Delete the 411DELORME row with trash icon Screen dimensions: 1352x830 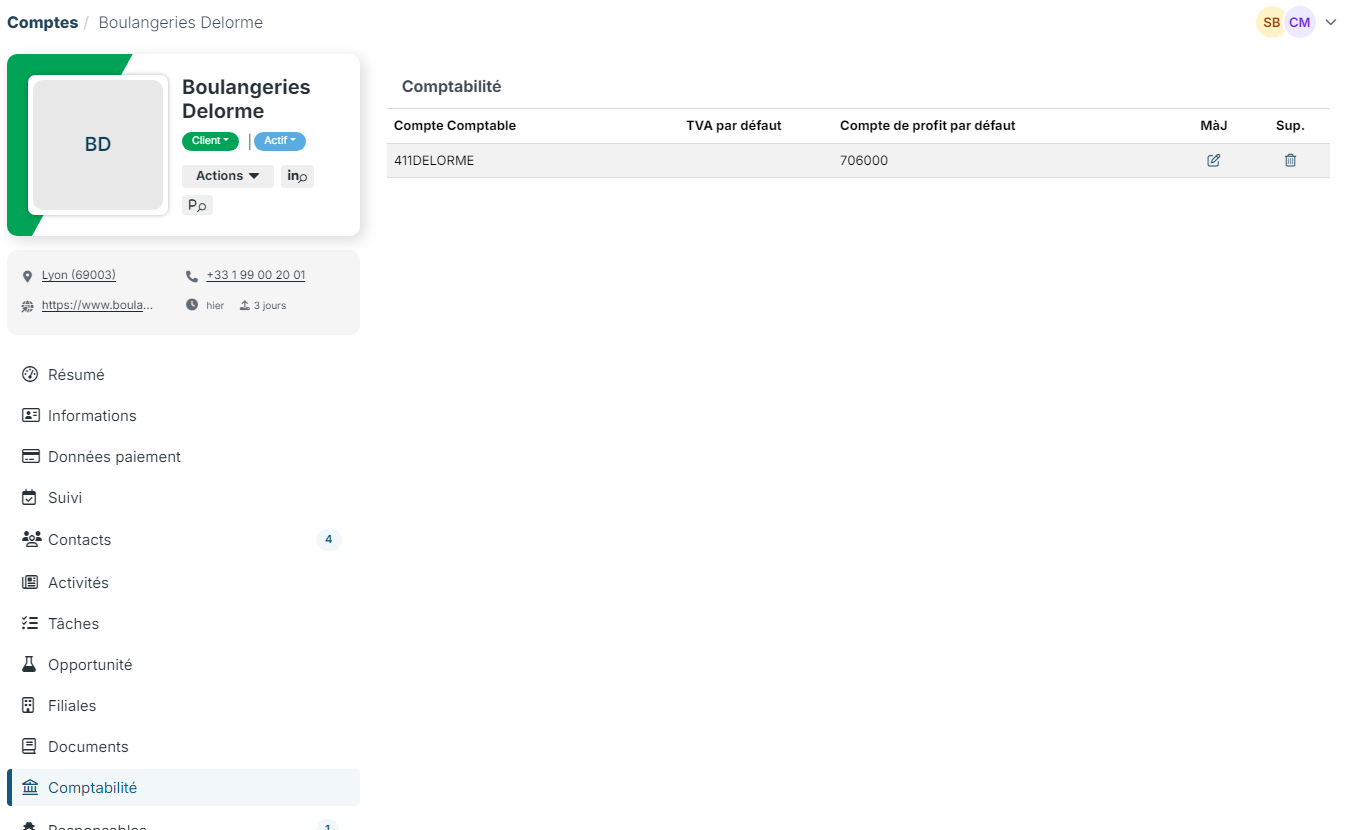(1290, 160)
